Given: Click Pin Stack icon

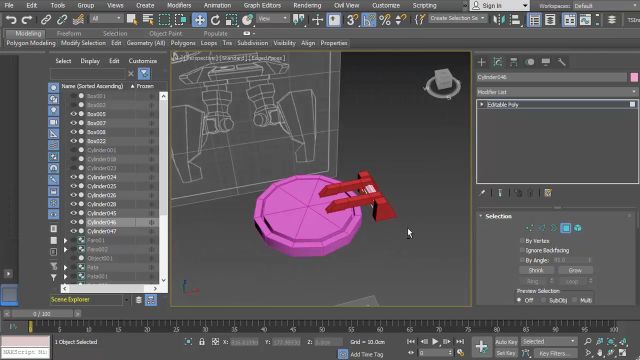Looking at the screenshot, I should point(482,193).
